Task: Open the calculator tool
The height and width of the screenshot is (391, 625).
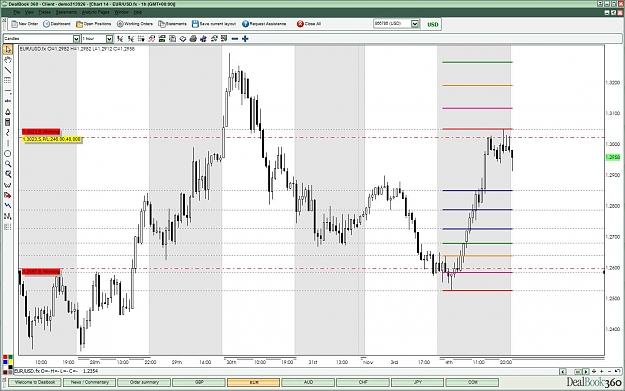Action: coord(8,122)
